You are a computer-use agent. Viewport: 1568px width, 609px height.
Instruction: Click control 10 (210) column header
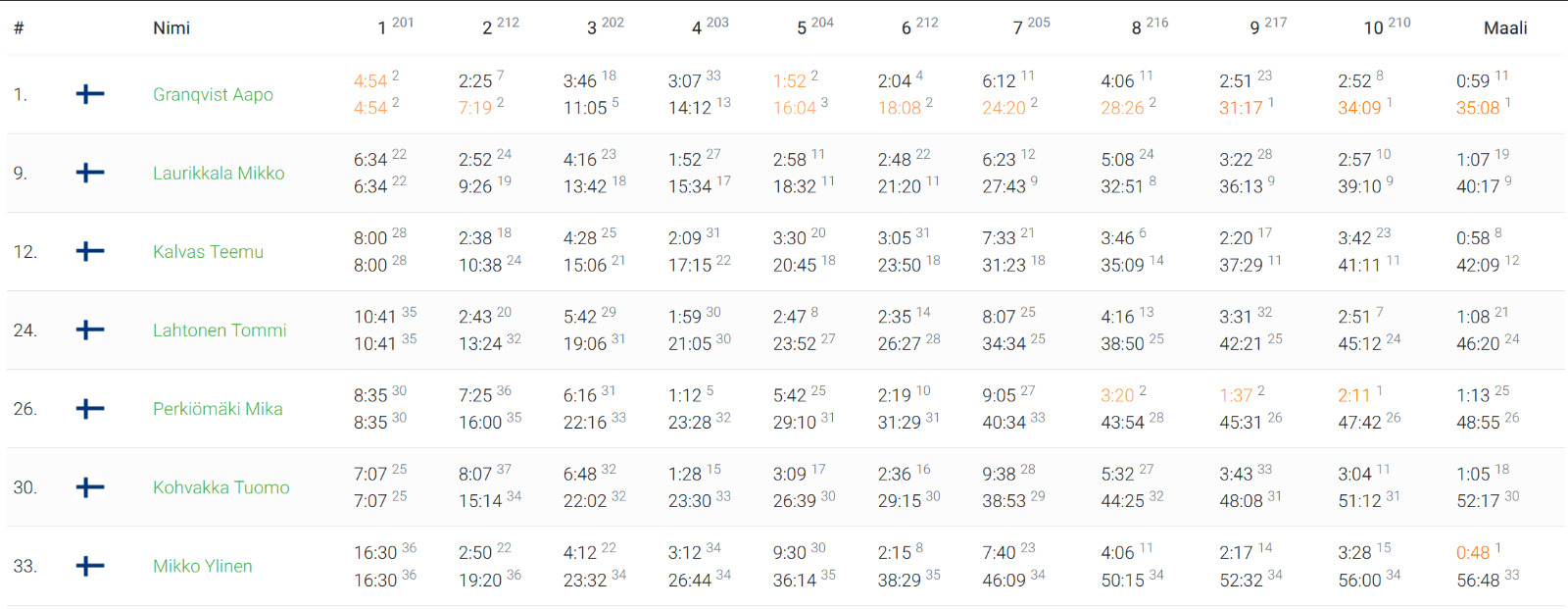[x=1387, y=26]
